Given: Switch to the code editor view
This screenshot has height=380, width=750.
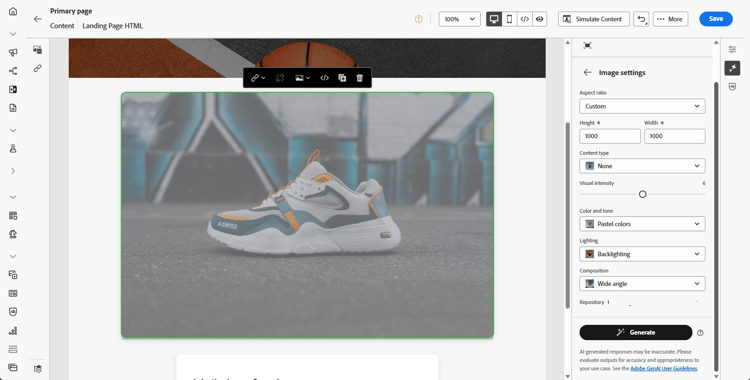Looking at the screenshot, I should tap(525, 19).
